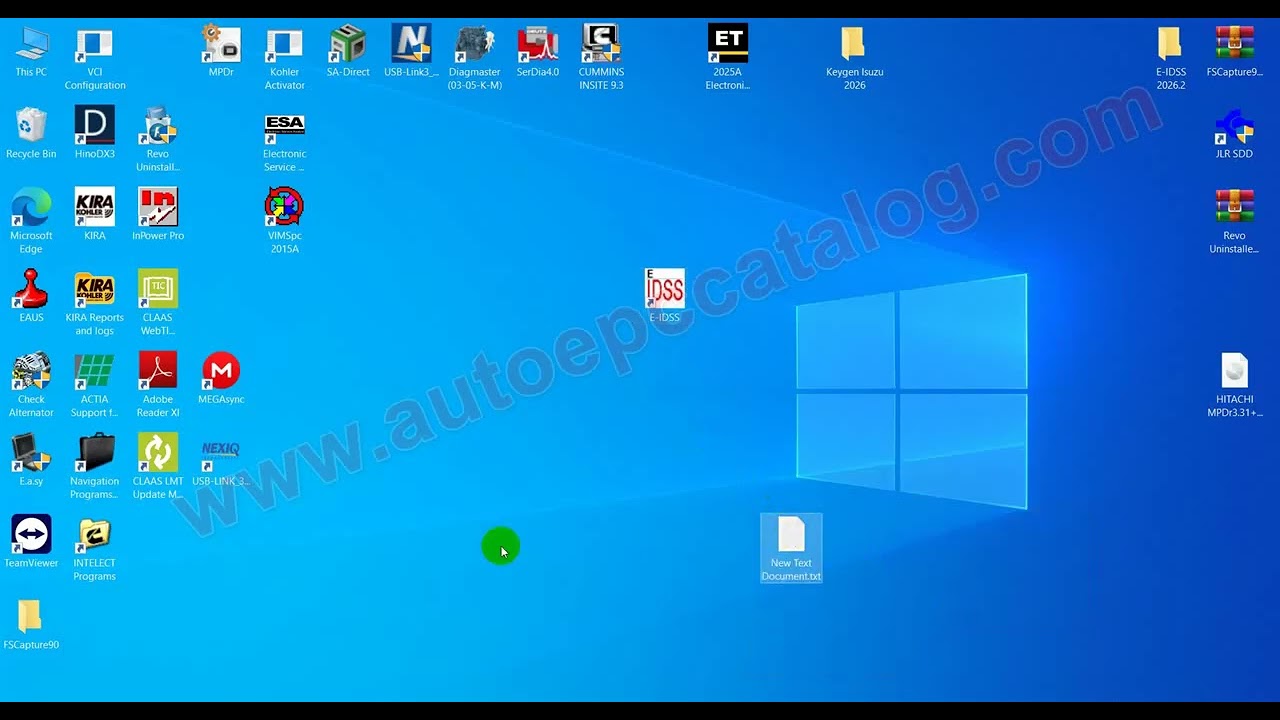The image size is (1280, 720).
Task: Open the SA-Direct desktop shortcut
Action: [x=348, y=52]
